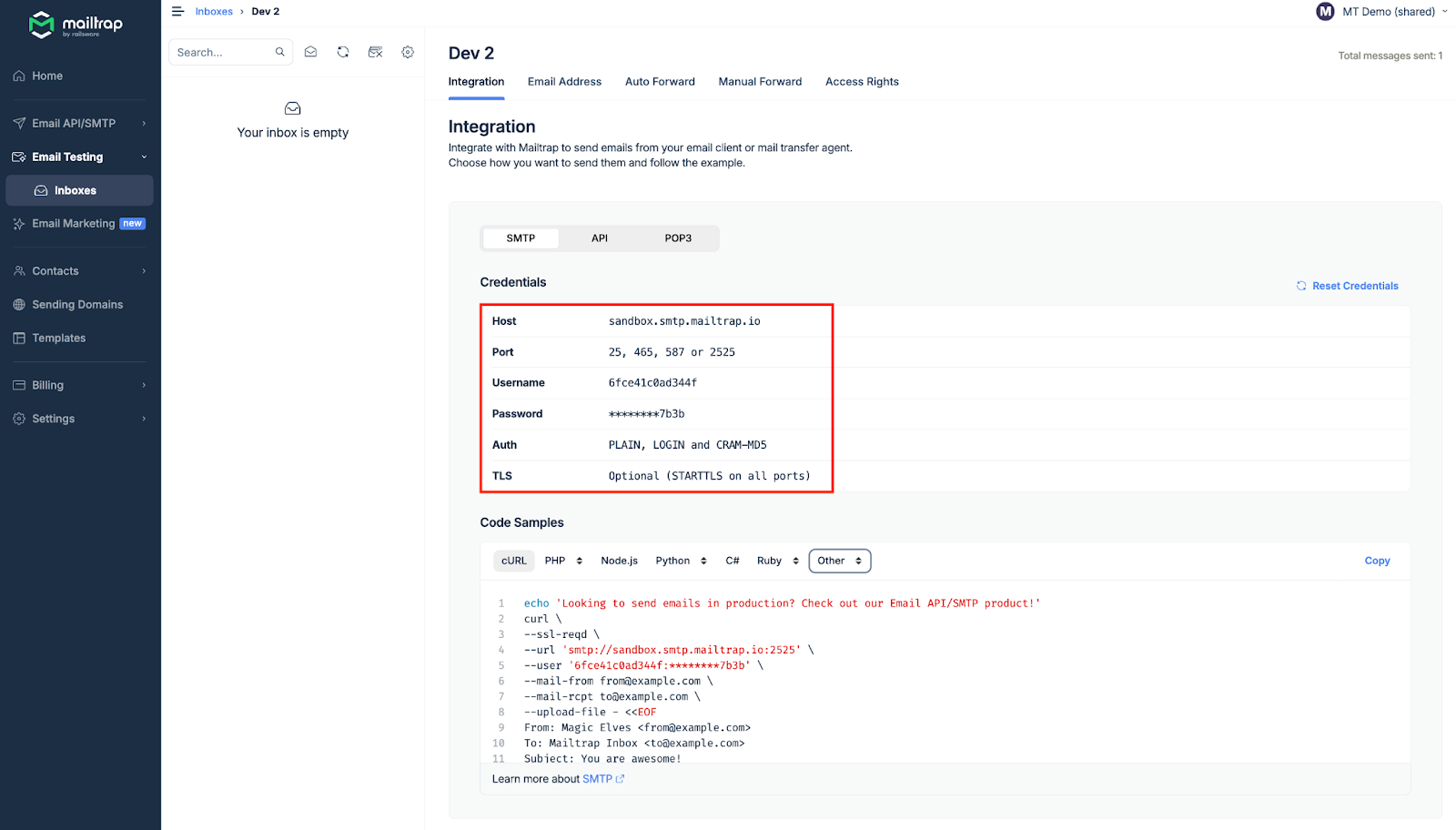
Task: Switch to the Integration tab
Action: click(476, 82)
